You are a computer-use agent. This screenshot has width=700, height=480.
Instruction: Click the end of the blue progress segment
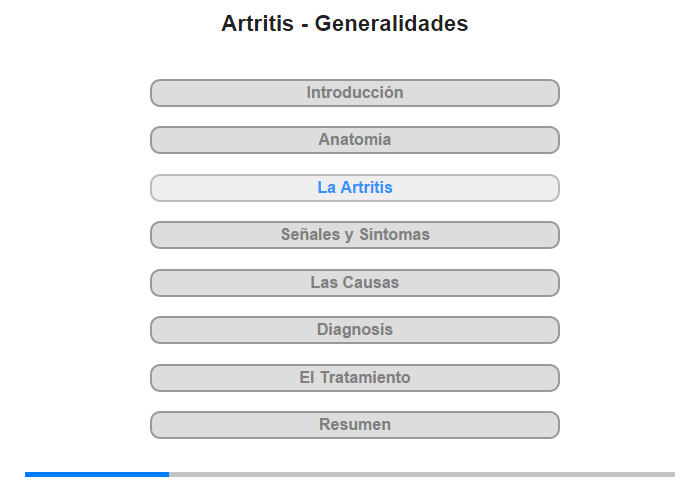tap(167, 474)
